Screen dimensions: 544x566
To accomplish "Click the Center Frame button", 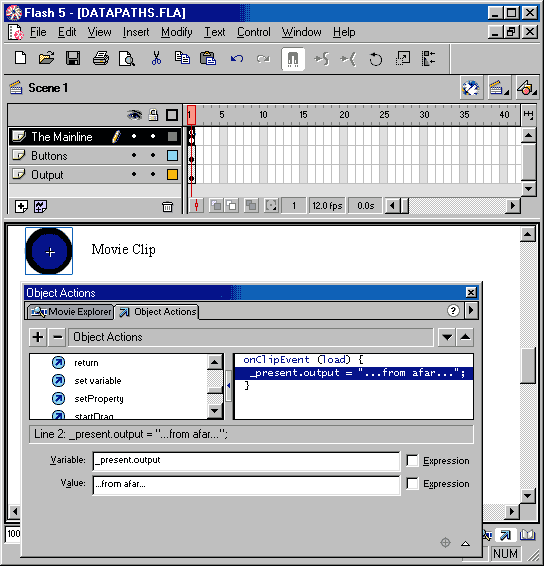I will point(196,206).
